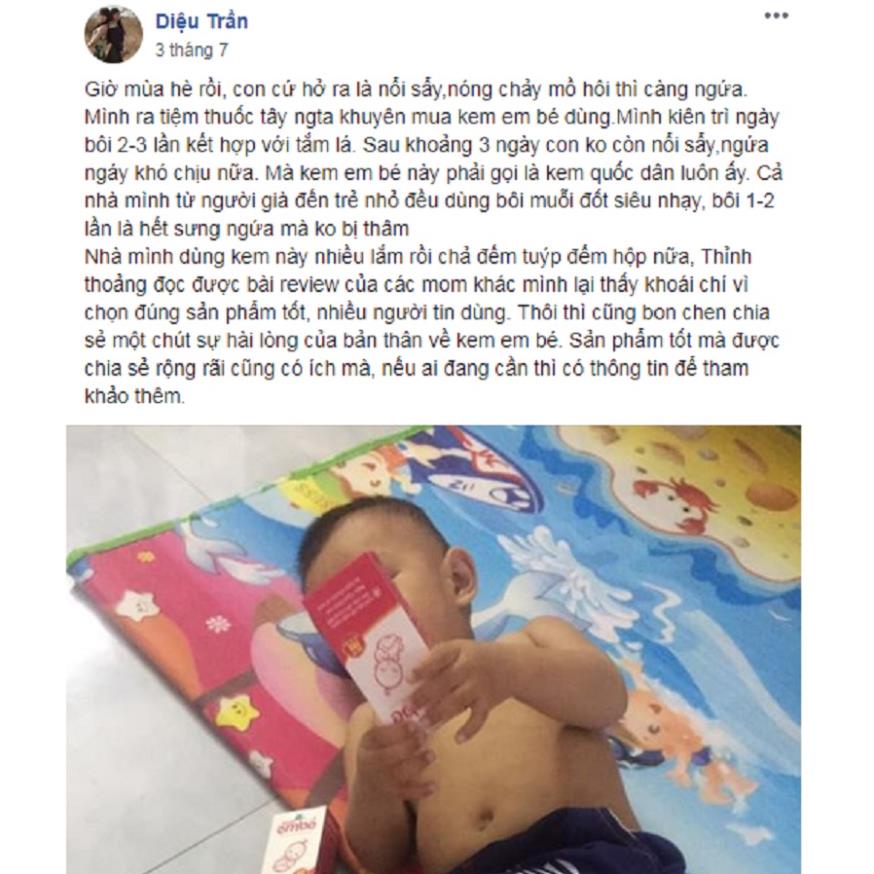874x874 pixels.
Task: Click Diệu Trần's profile avatar picture
Action: click(x=114, y=35)
